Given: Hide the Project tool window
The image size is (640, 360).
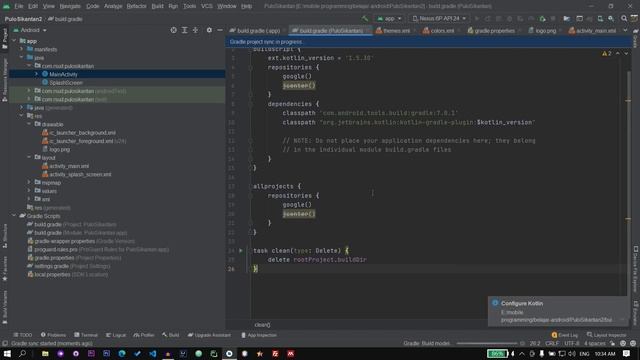Looking at the screenshot, I should click(220, 30).
